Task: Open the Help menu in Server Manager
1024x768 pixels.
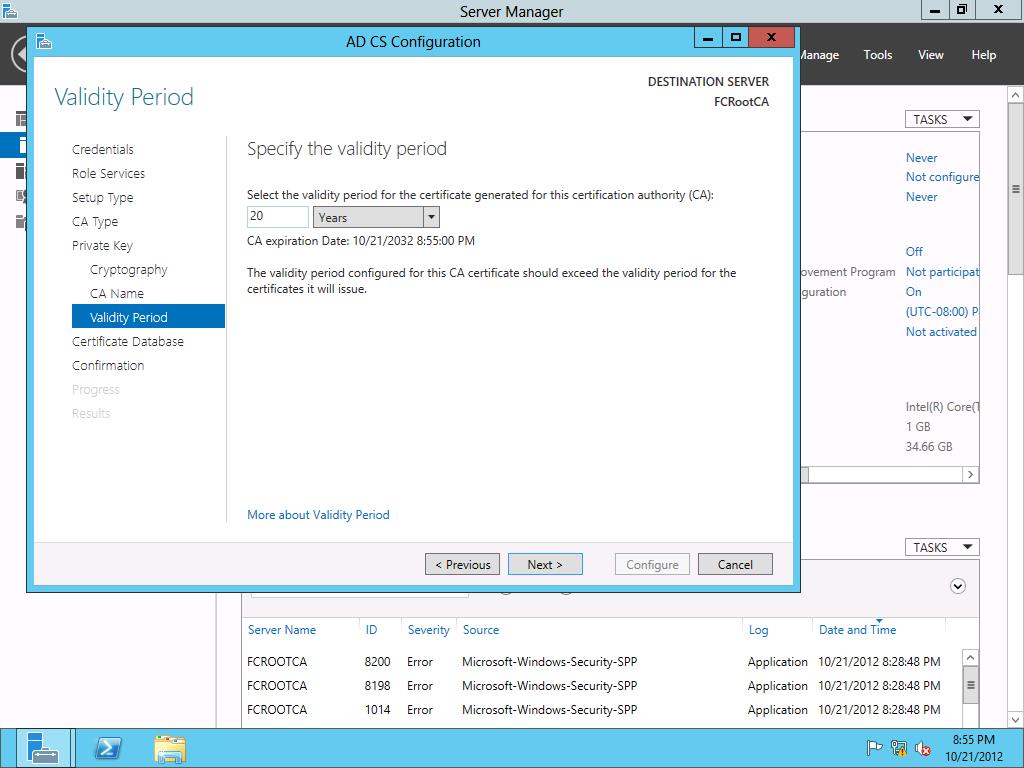Action: [984, 55]
